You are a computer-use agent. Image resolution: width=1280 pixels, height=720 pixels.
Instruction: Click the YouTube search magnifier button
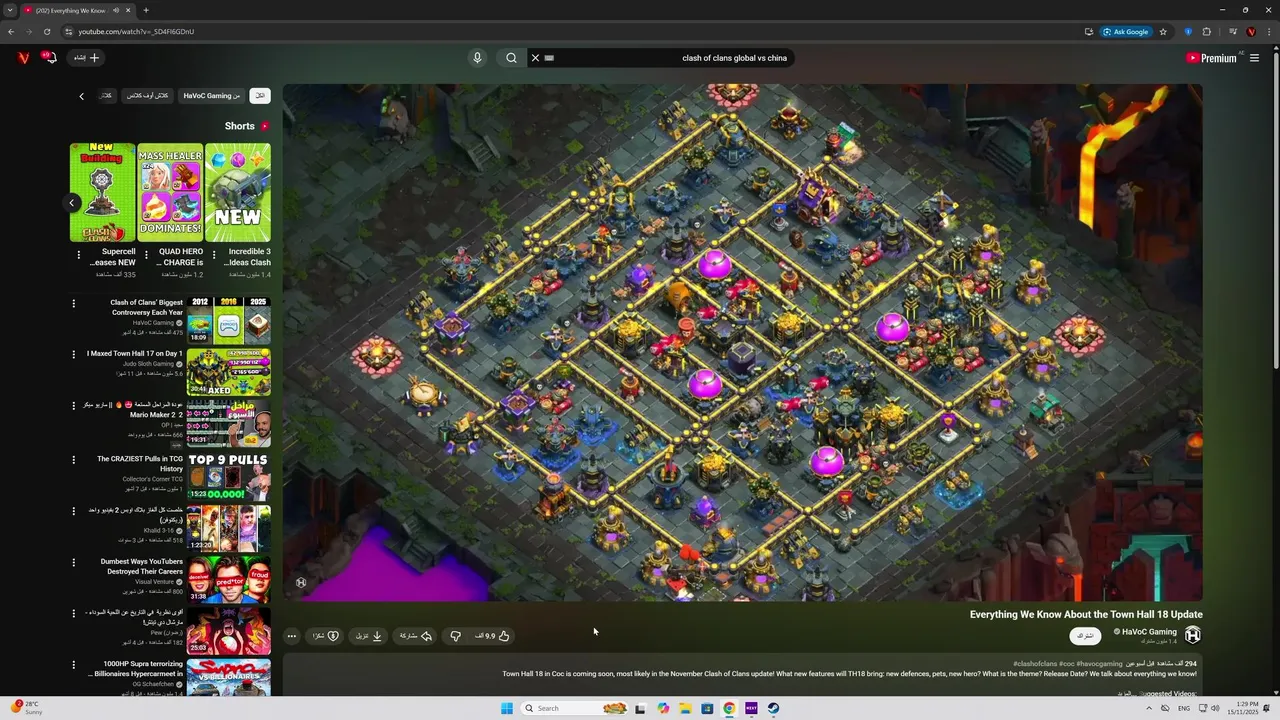click(x=511, y=58)
